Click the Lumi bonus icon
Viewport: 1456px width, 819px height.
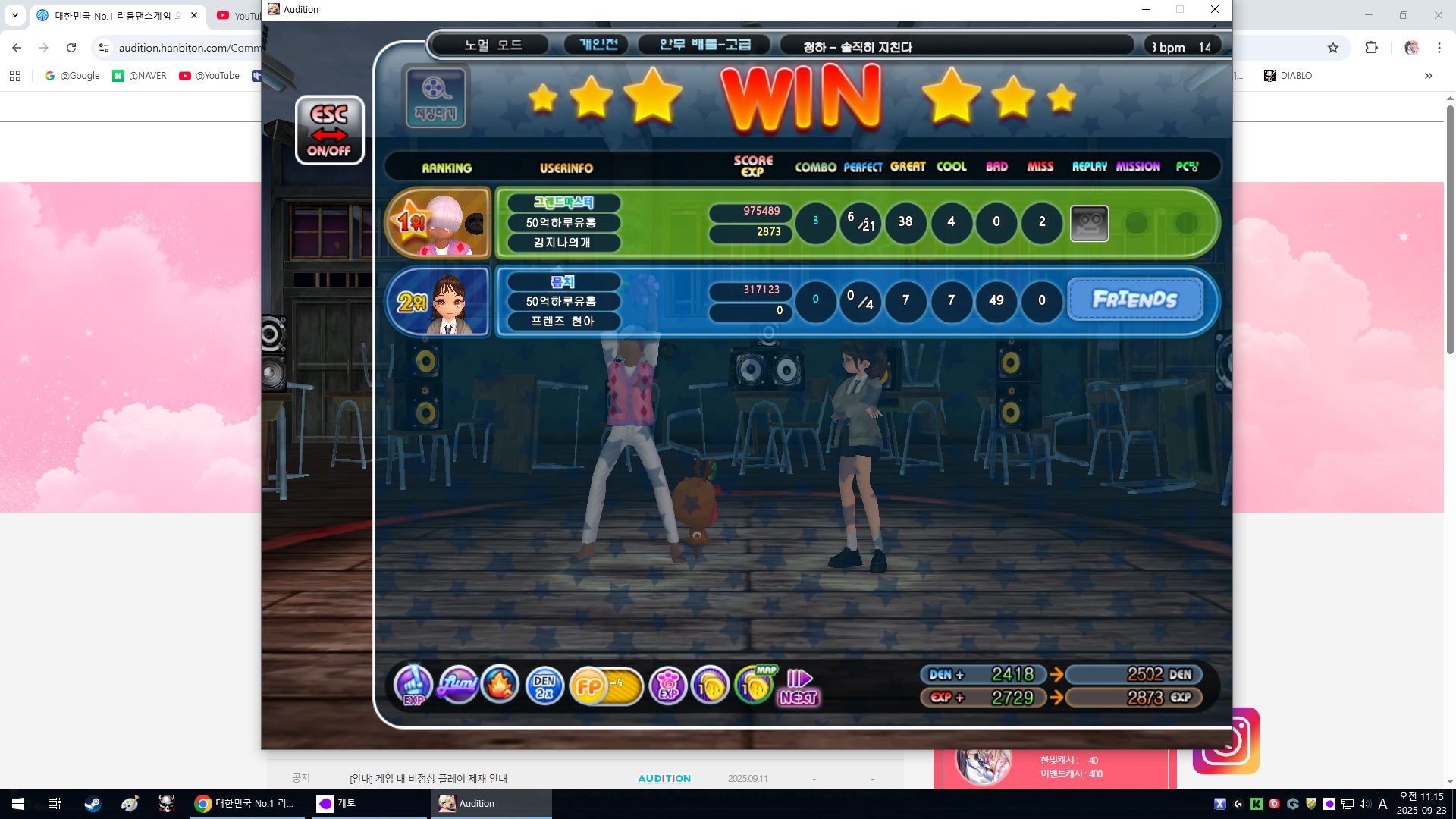[458, 686]
